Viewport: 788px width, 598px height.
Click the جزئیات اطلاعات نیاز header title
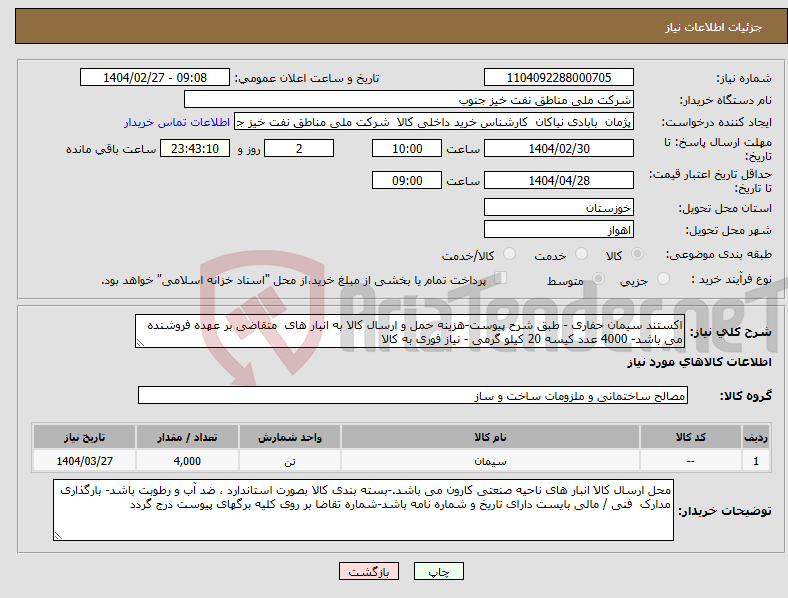[714, 27]
